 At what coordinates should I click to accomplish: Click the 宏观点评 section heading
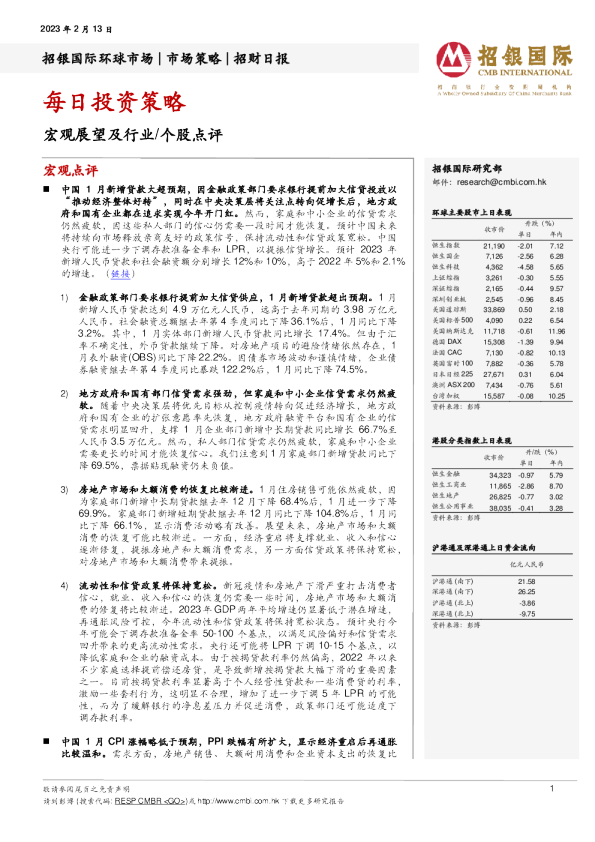tap(70, 171)
